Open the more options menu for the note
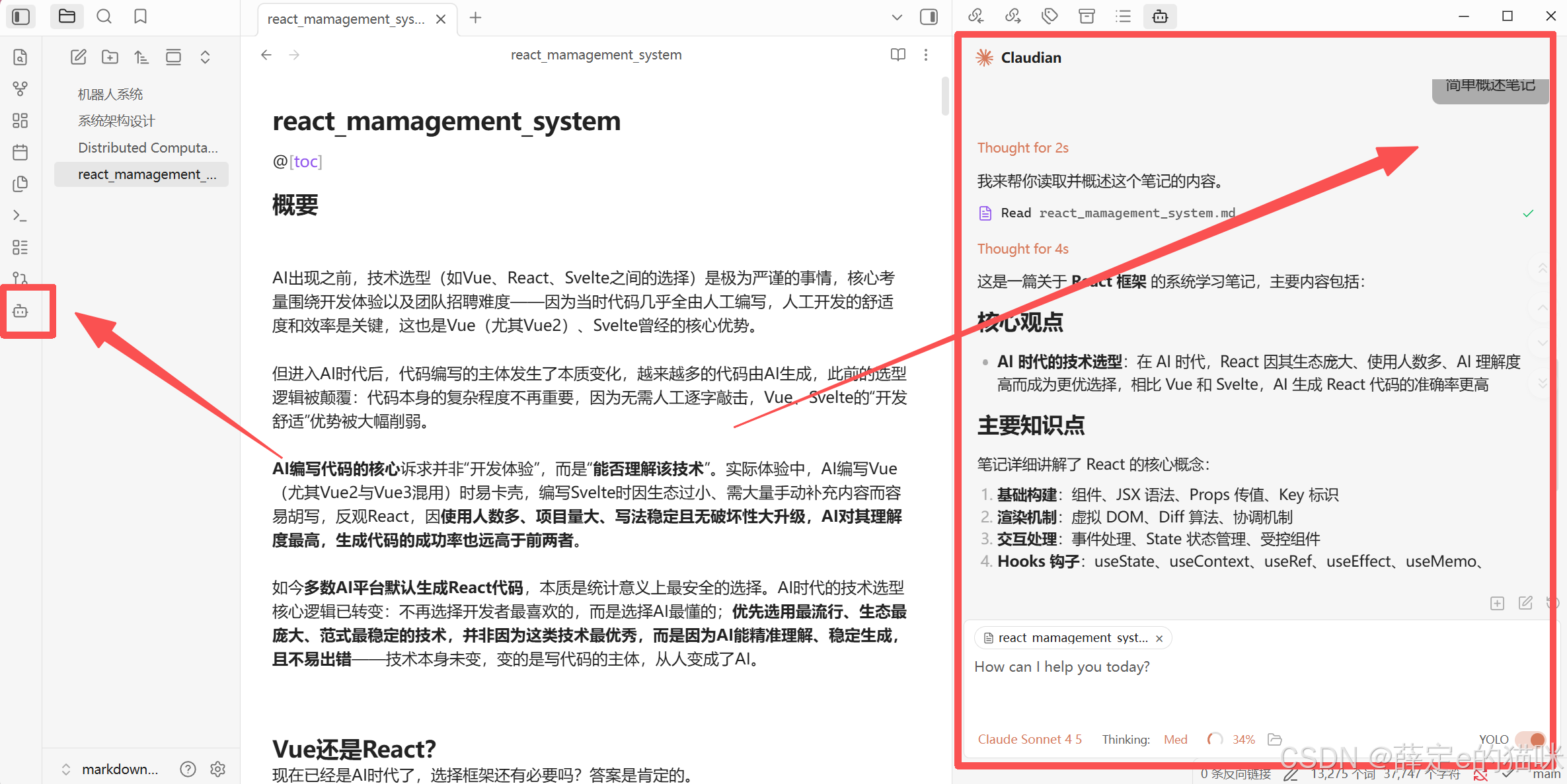 pos(926,55)
